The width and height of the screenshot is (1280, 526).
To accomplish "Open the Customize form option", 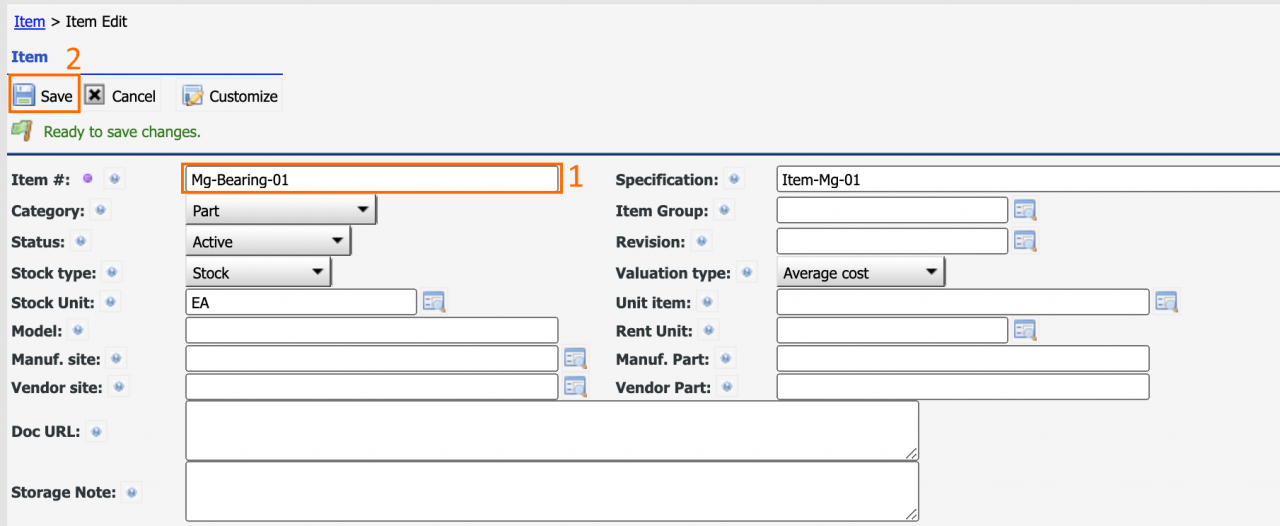I will [230, 96].
